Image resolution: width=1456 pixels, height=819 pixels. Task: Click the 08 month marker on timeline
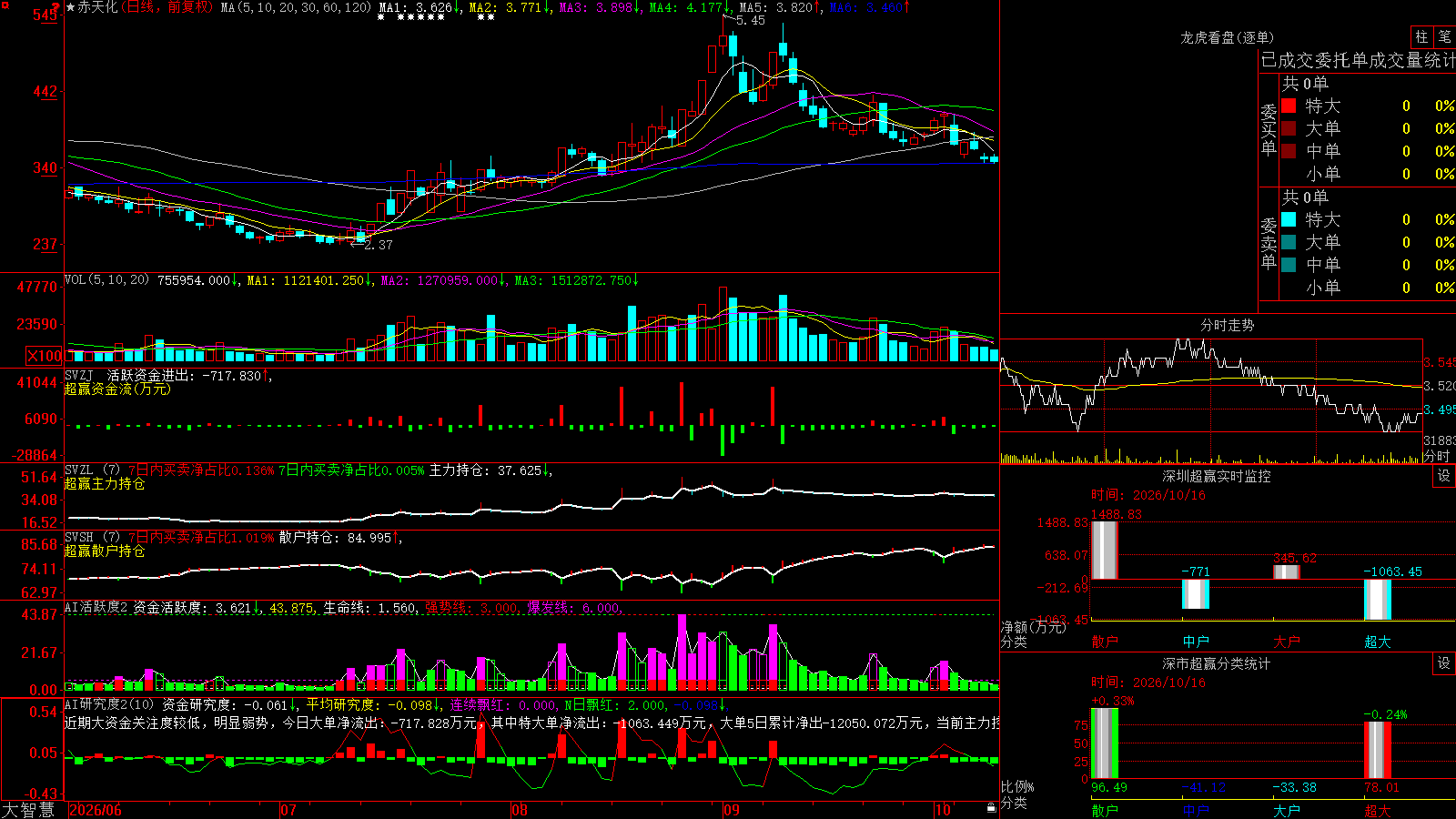520,810
